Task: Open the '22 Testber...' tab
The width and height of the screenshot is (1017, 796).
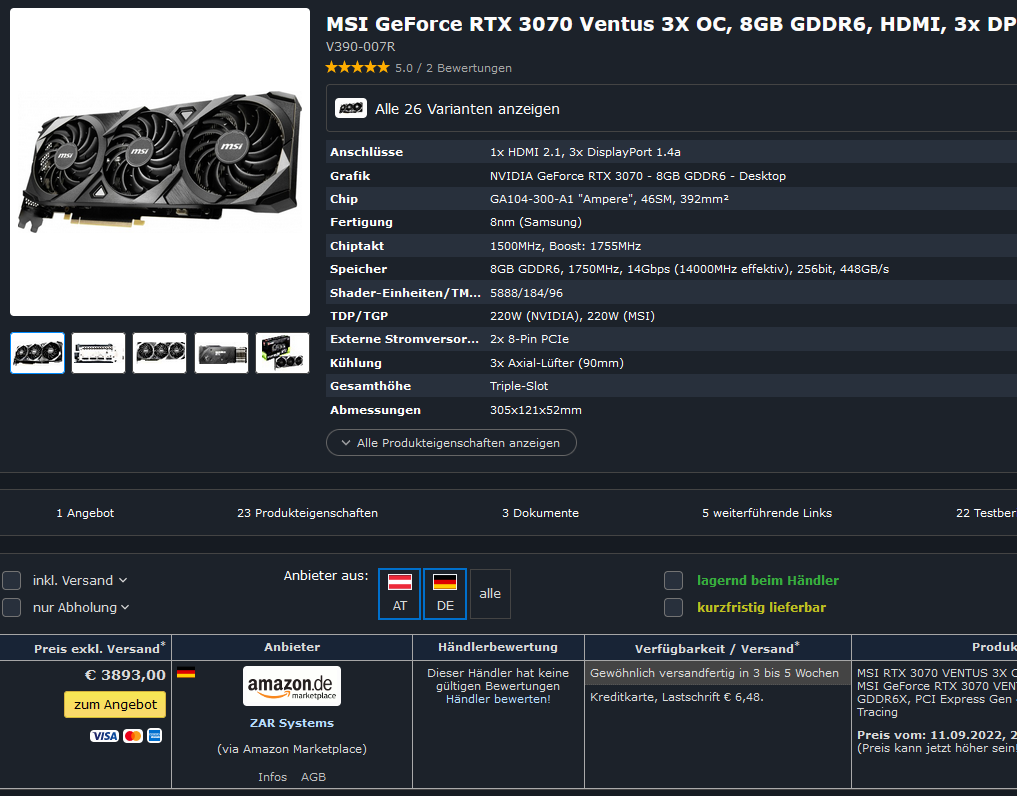Action: click(x=986, y=513)
